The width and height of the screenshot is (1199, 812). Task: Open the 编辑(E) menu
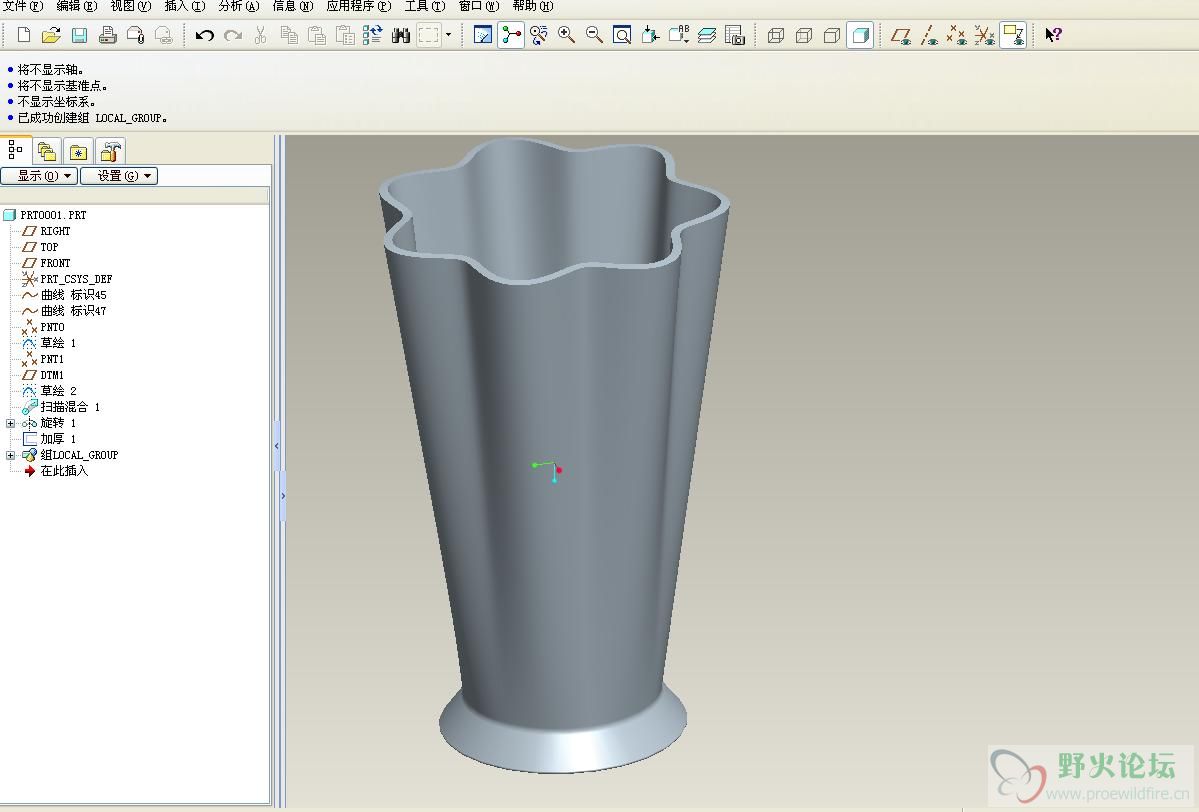point(77,6)
